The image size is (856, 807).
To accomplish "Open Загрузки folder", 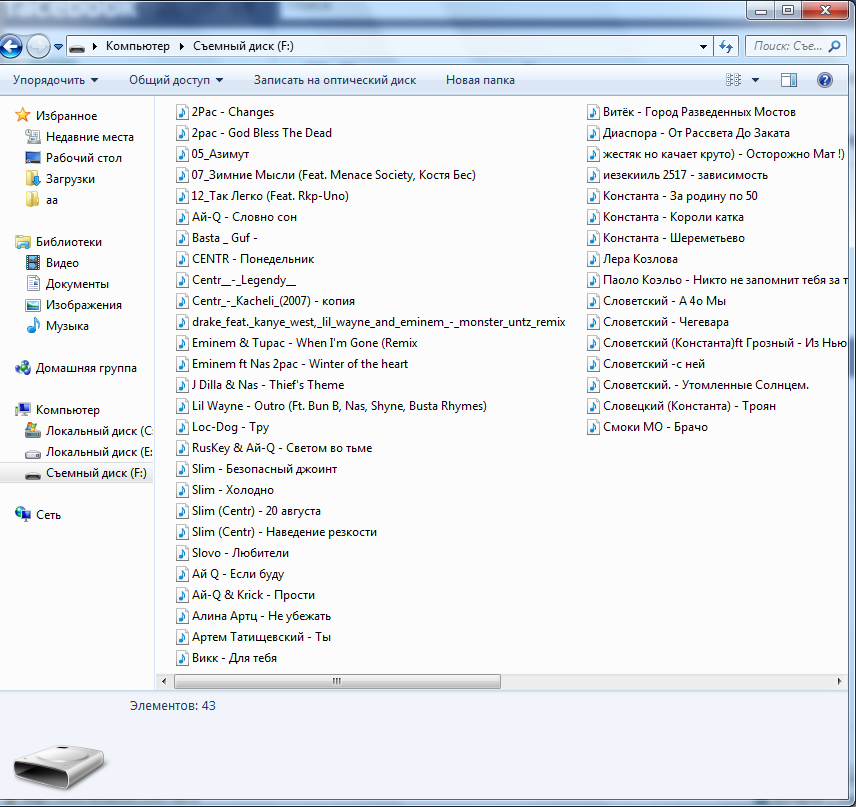I will coord(70,179).
